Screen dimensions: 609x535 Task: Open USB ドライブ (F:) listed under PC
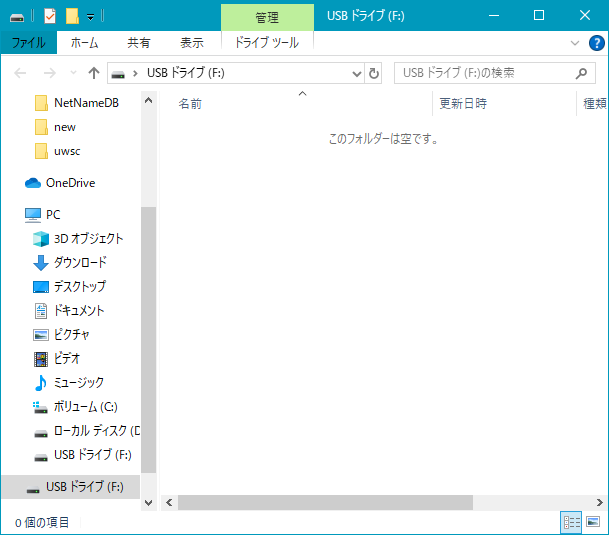[83, 455]
